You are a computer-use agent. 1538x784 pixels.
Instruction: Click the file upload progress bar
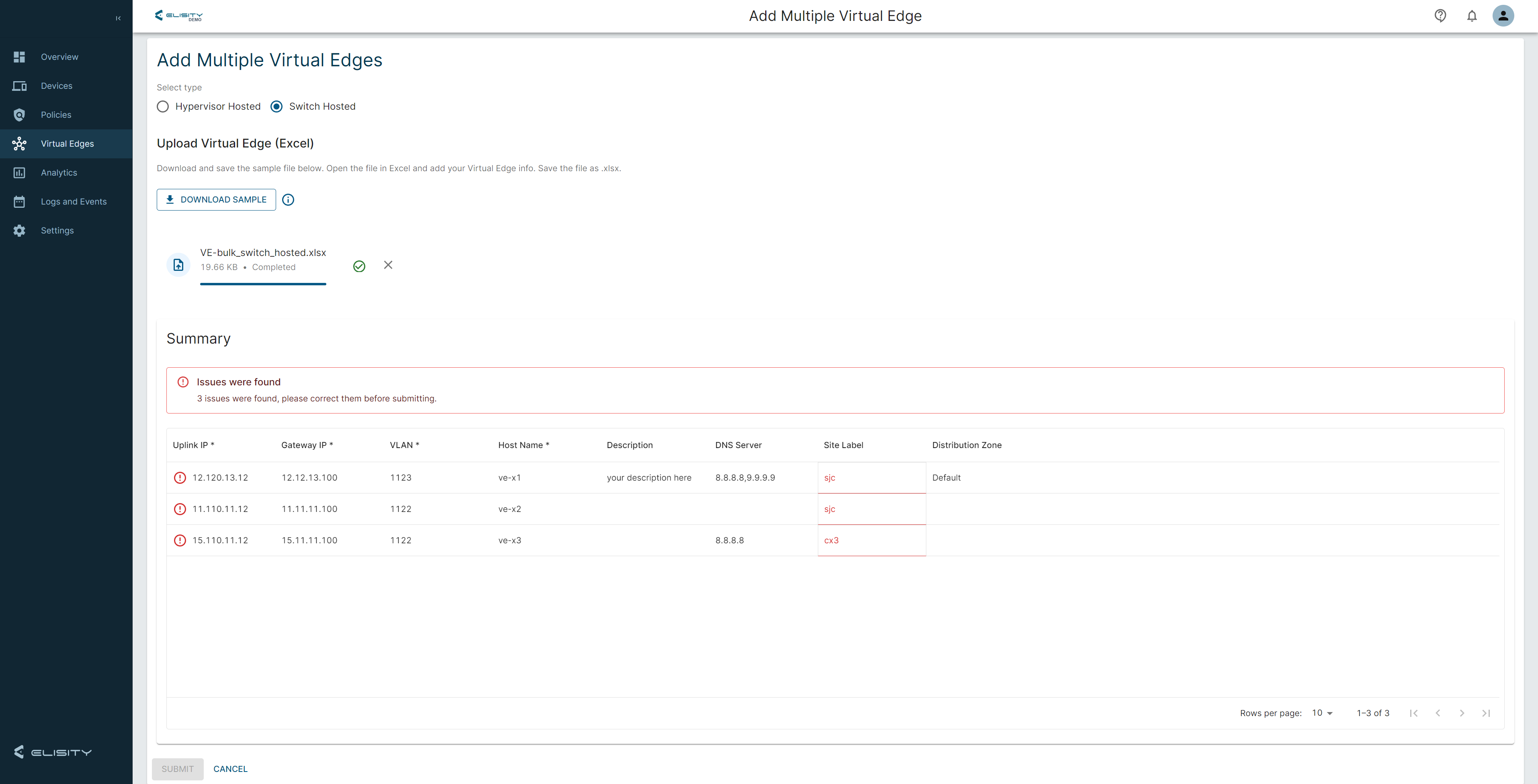263,284
